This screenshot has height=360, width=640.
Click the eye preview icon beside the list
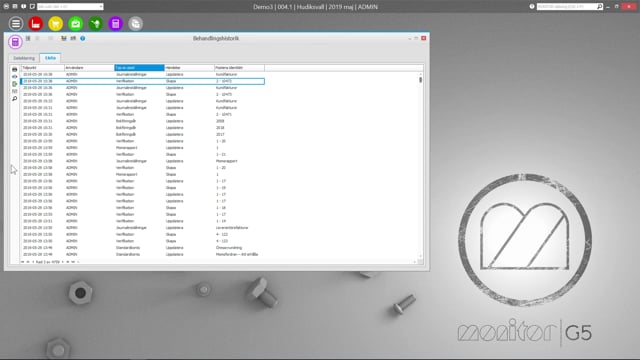point(15,77)
